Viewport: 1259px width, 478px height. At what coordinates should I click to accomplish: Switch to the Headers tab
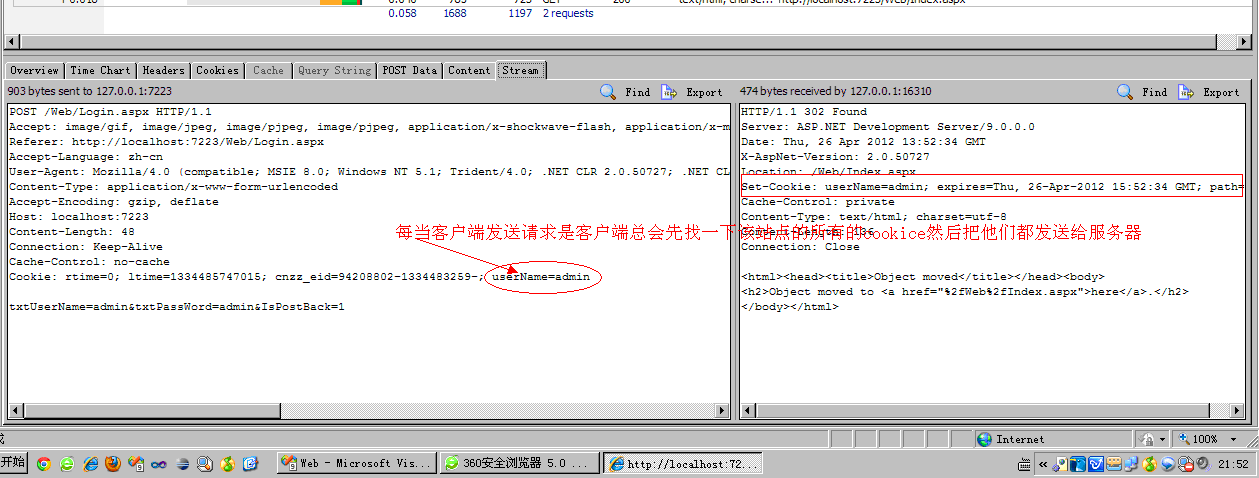pyautogui.click(x=163, y=70)
